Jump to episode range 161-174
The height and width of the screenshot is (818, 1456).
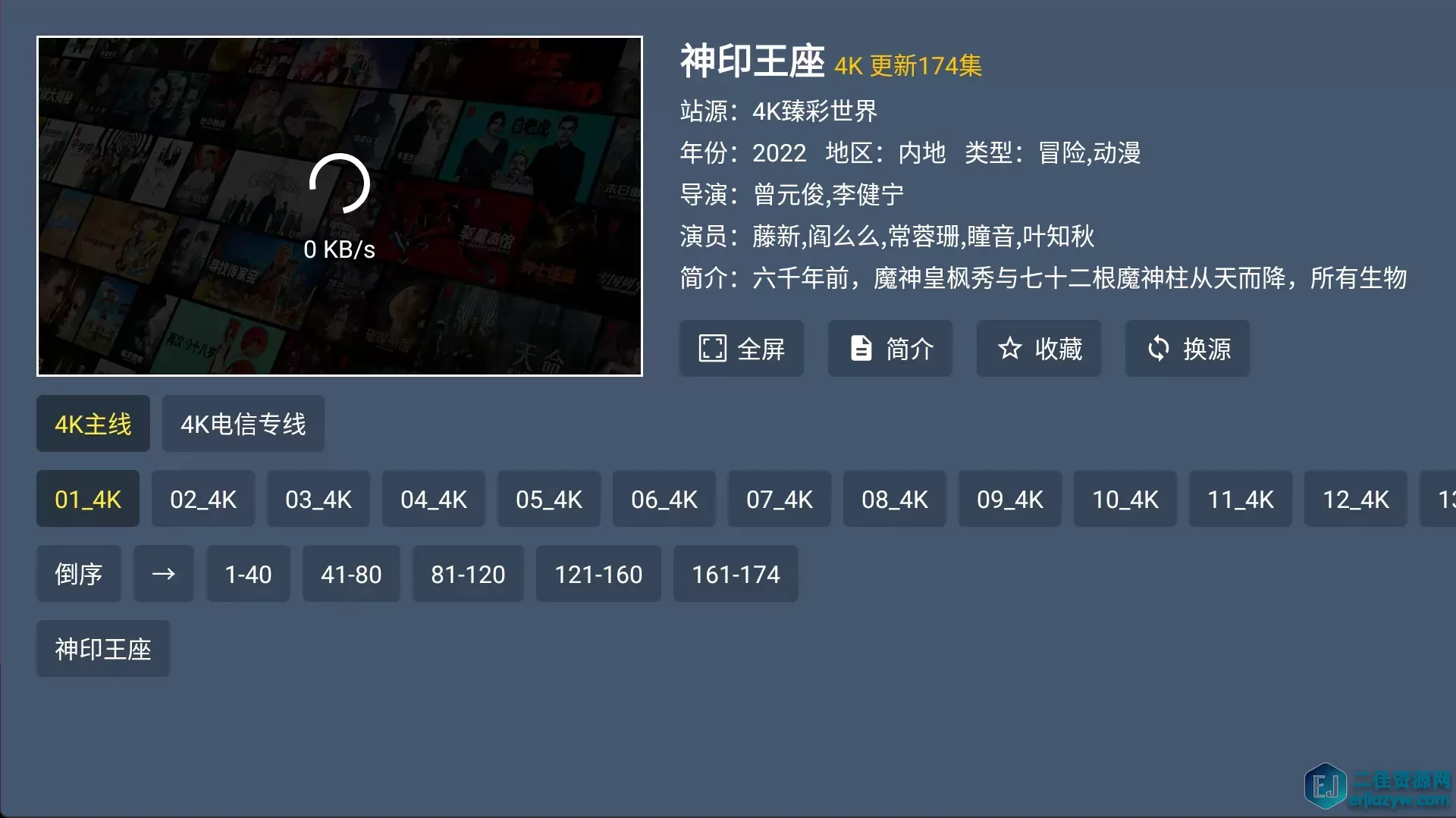[x=736, y=574]
